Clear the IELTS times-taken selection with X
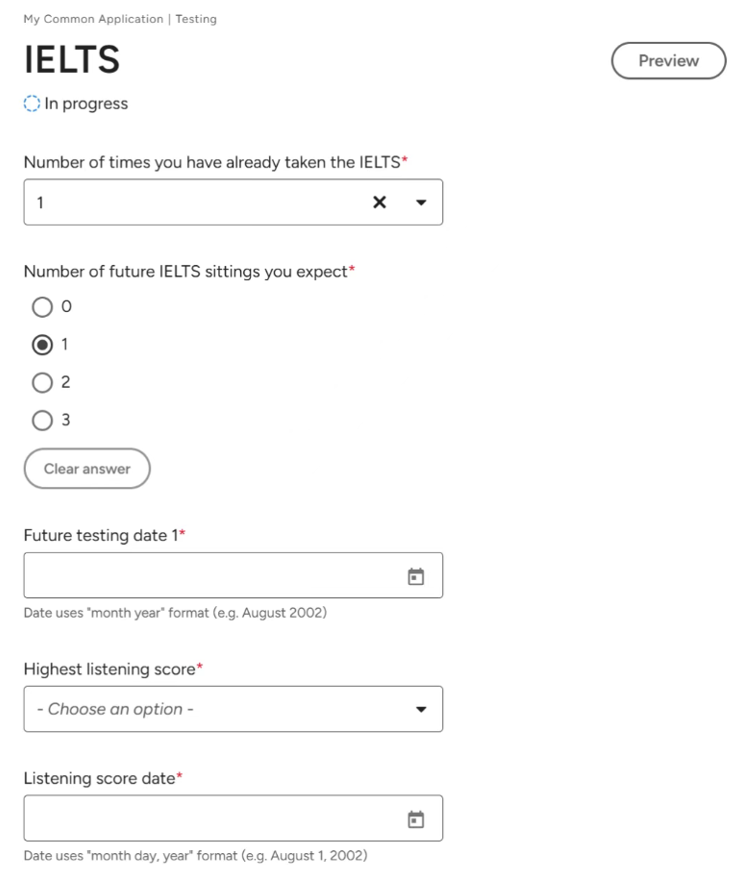This screenshot has height=879, width=753. tap(380, 202)
